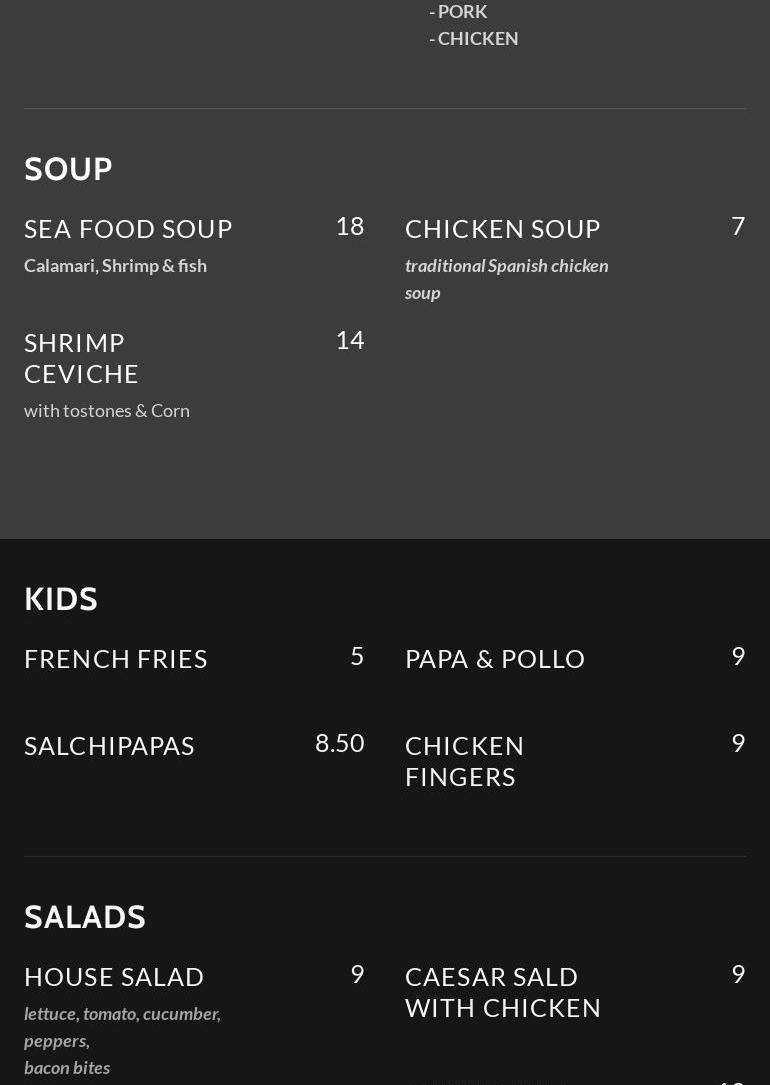Click the 14 price for Shrimp Ceviche
The height and width of the screenshot is (1085, 770).
click(x=349, y=340)
